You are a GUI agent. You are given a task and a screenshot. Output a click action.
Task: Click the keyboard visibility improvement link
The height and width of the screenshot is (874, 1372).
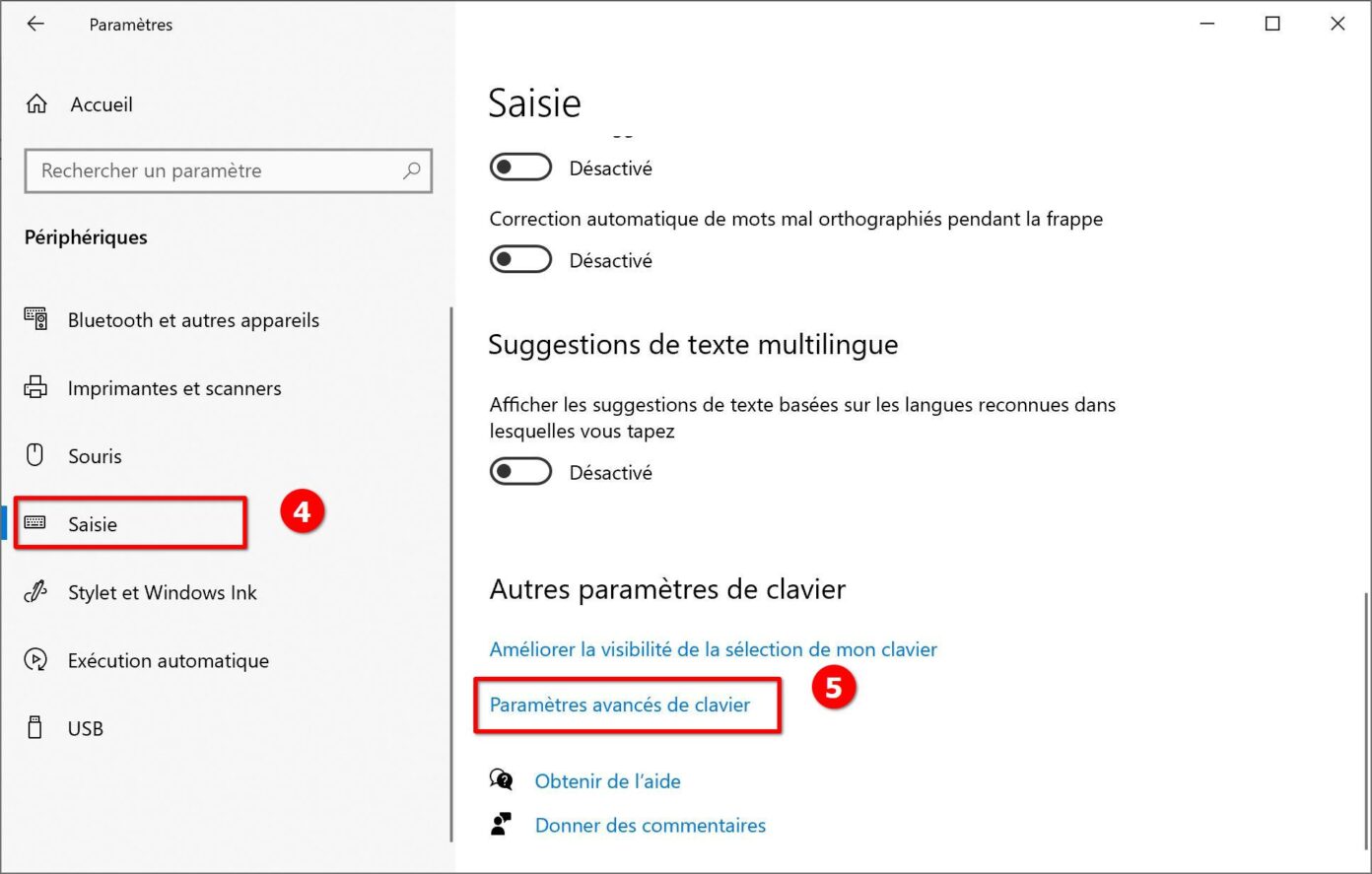pos(713,649)
